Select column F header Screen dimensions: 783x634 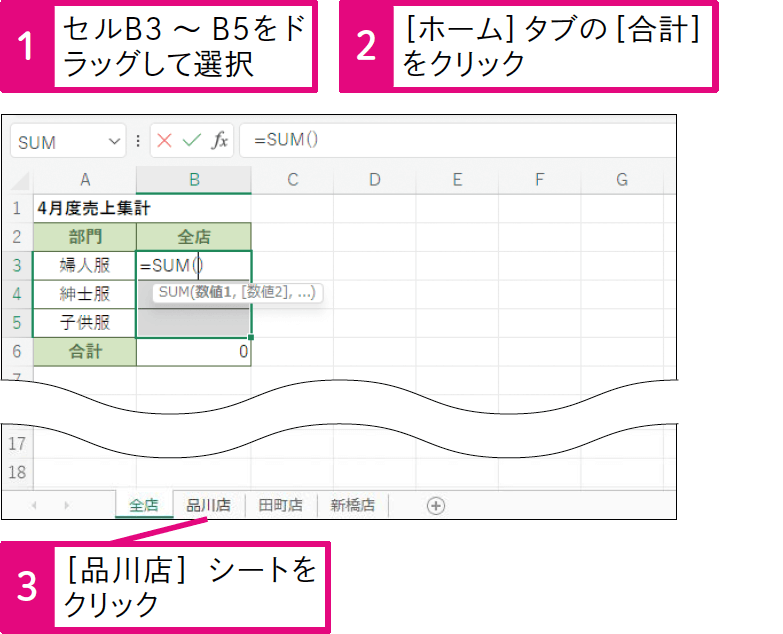[539, 180]
